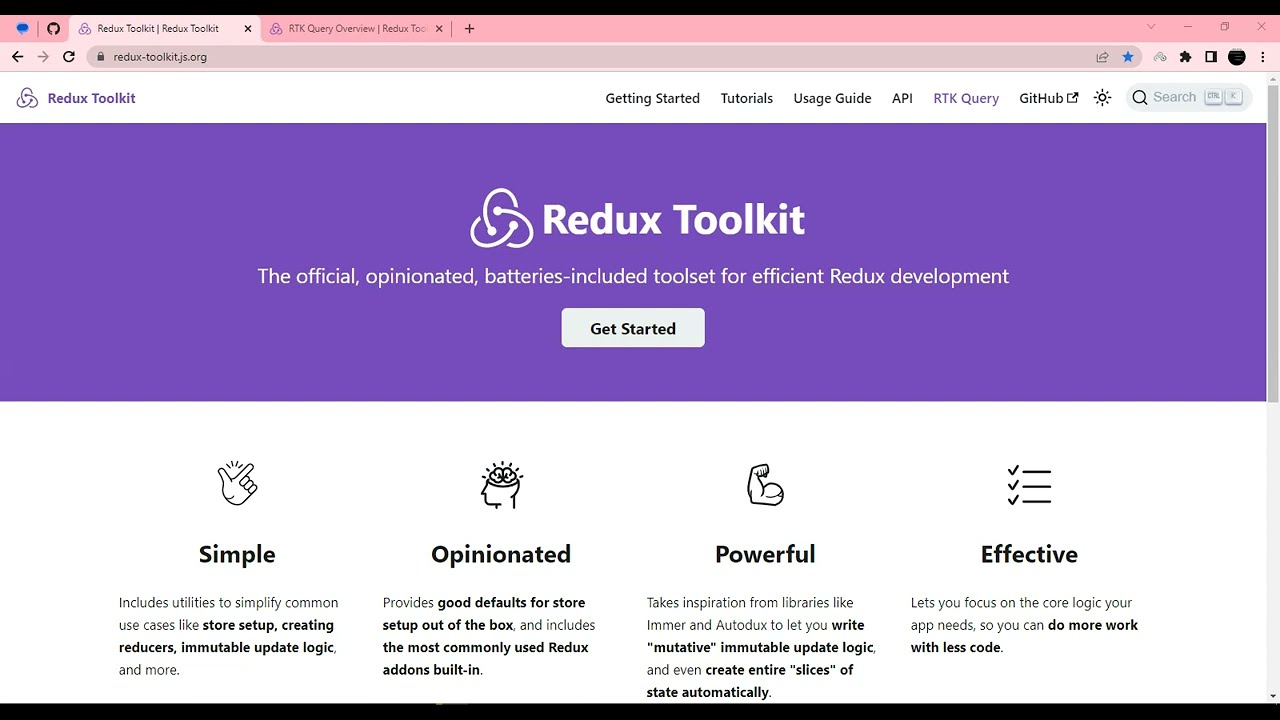Restore down the browser window

1225,27
